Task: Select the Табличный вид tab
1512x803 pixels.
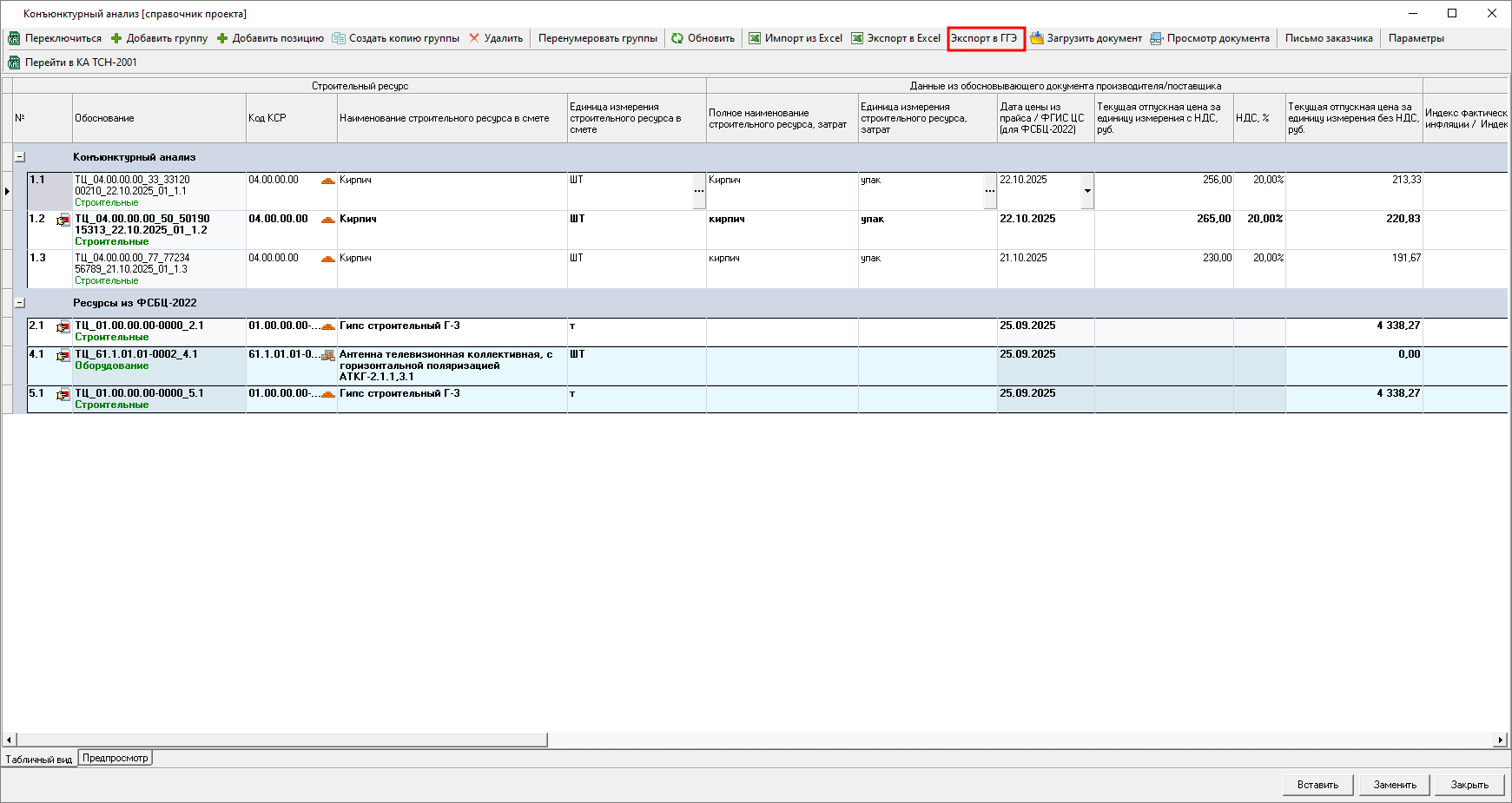Action: (39, 760)
